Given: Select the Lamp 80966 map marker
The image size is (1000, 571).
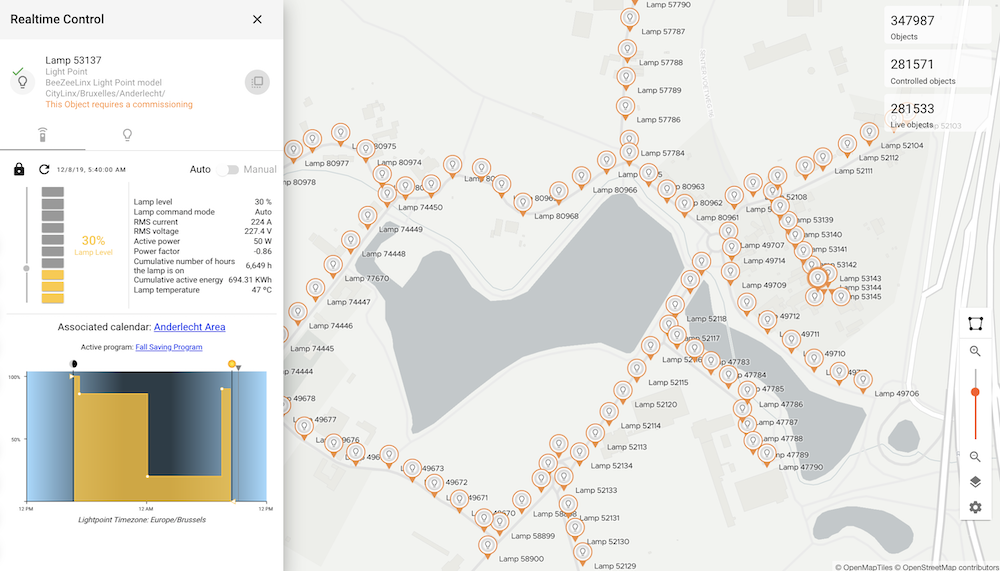Looking at the screenshot, I should pos(581,178).
